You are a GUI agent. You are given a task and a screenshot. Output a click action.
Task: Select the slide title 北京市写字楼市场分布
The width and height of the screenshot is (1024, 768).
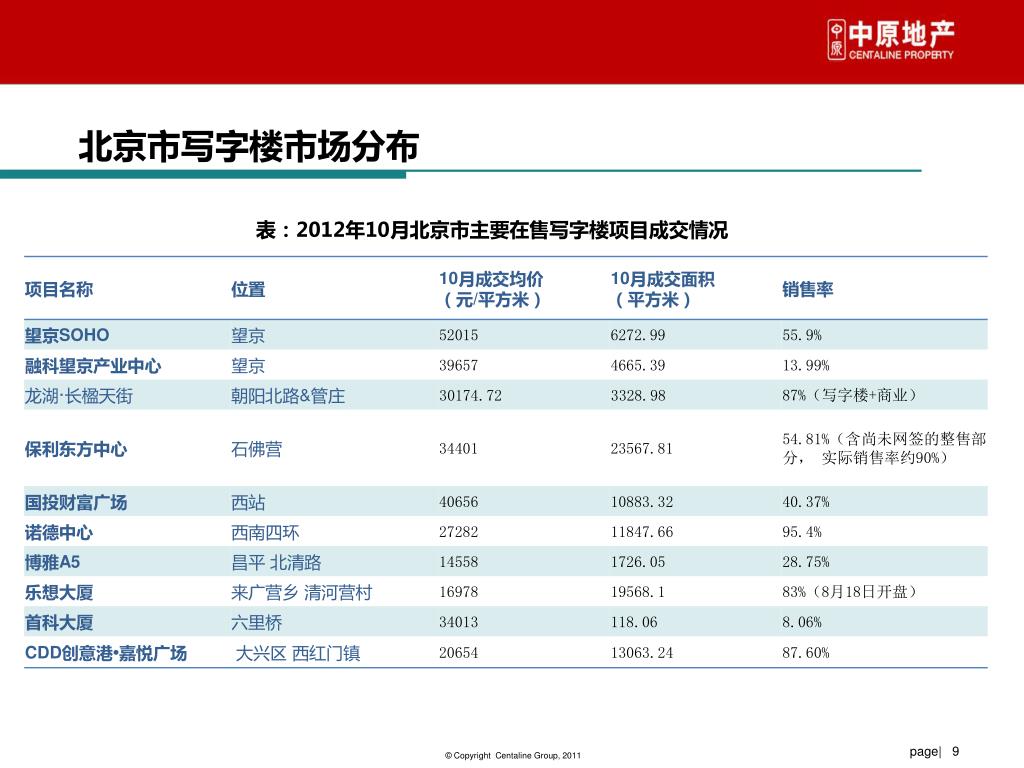249,146
